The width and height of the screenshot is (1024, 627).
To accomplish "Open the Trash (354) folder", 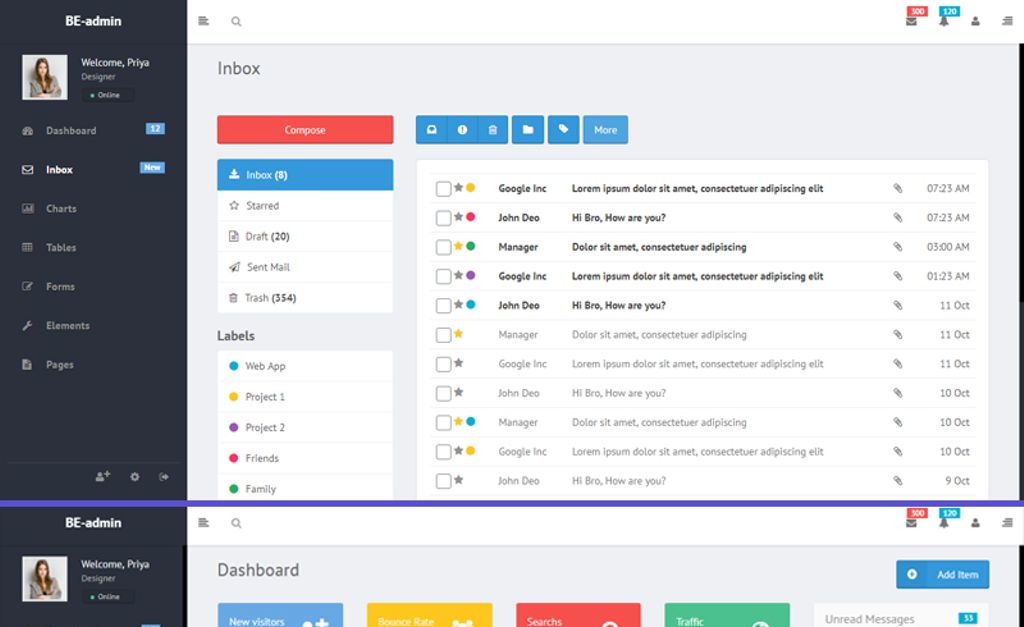I will [x=270, y=298].
